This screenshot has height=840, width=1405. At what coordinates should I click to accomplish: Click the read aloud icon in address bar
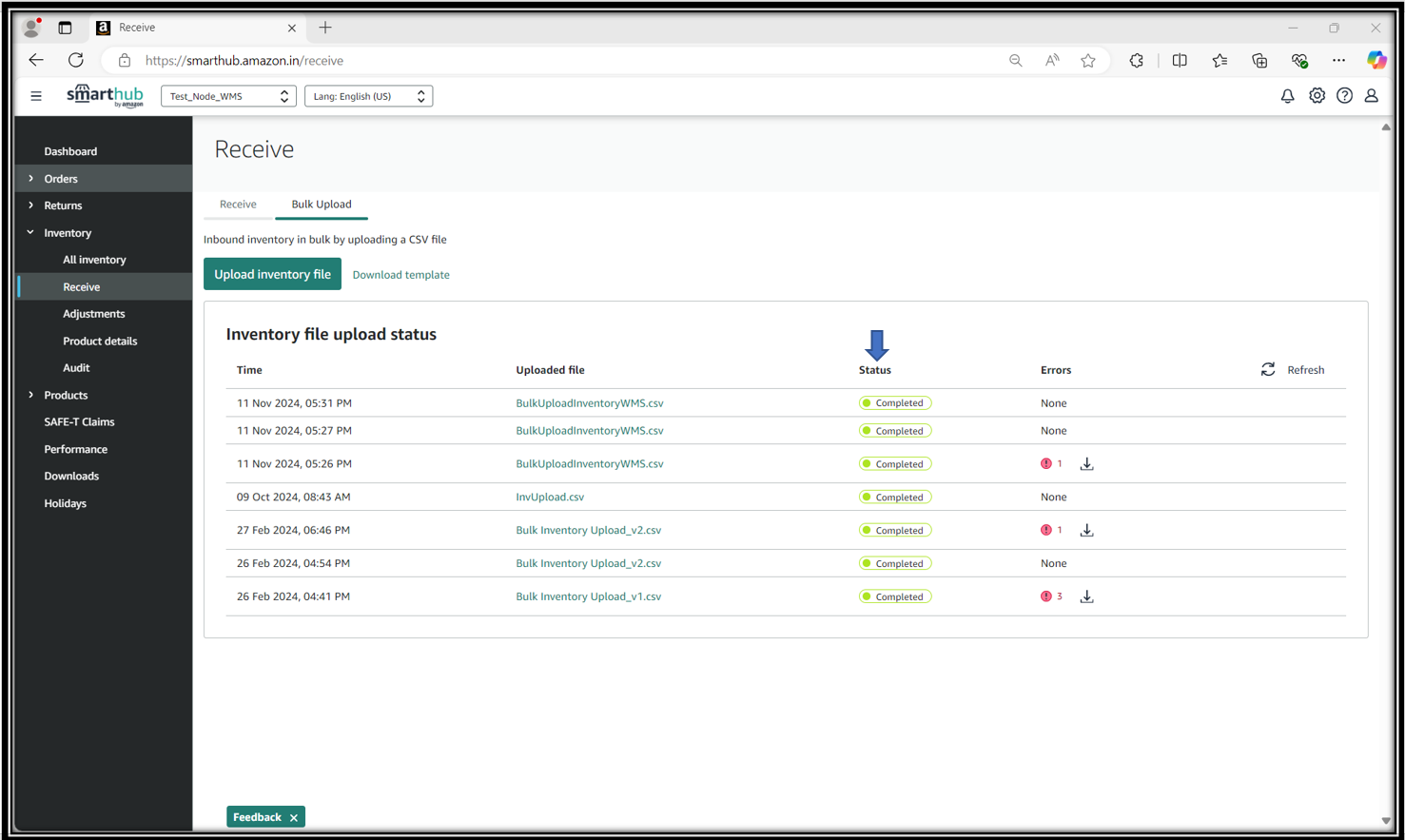click(x=1052, y=60)
